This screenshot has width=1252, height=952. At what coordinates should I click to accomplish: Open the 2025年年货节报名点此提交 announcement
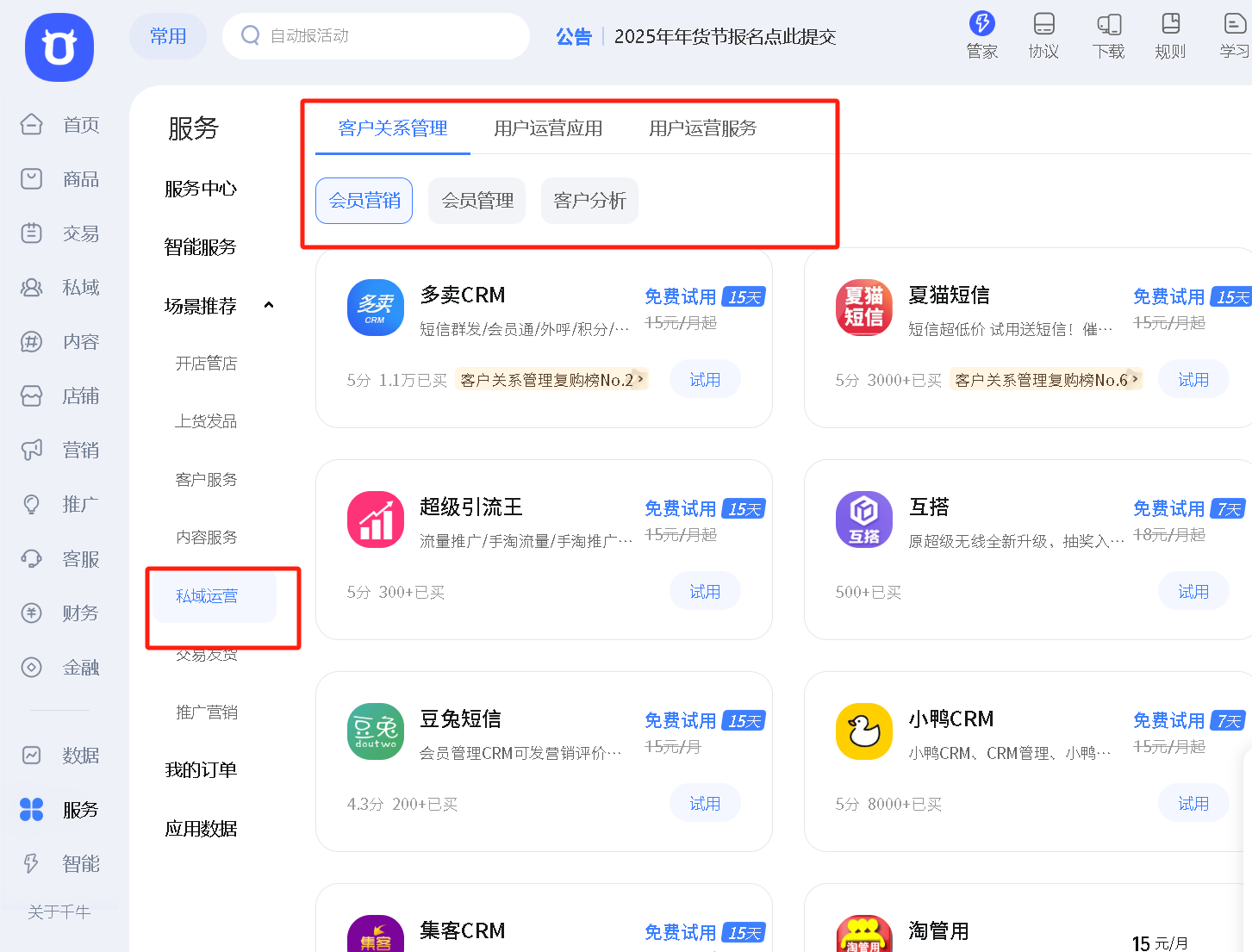click(725, 36)
